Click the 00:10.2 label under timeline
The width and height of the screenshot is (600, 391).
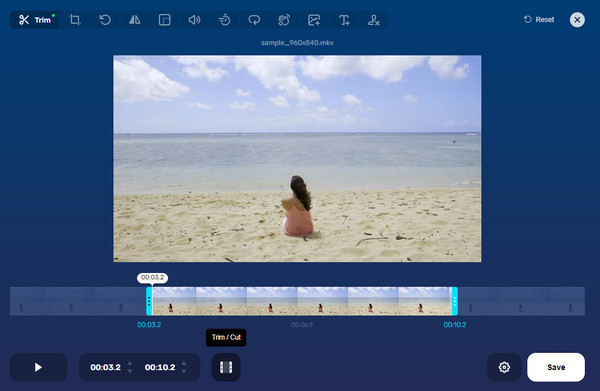pos(455,325)
